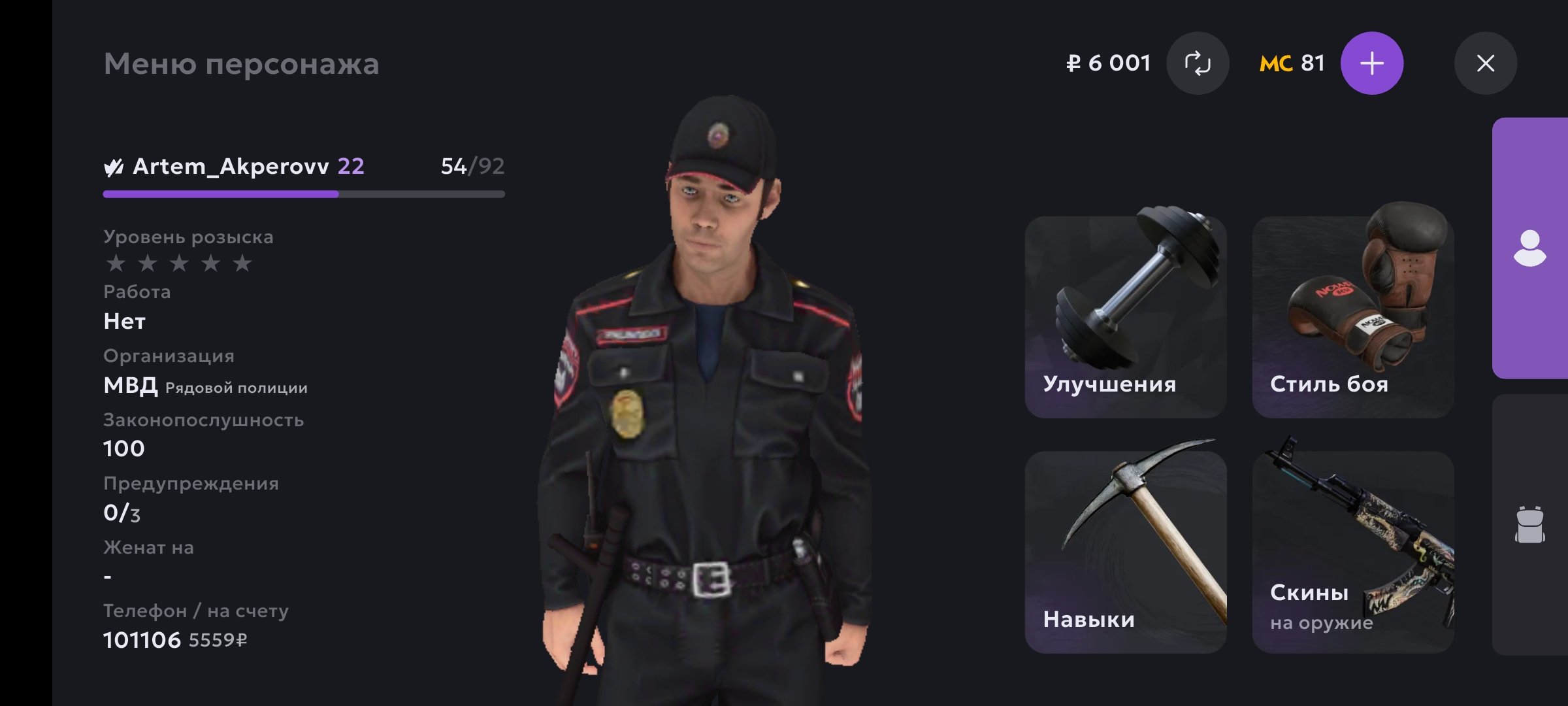
Task: Click the МВД organization label
Action: coord(131,386)
